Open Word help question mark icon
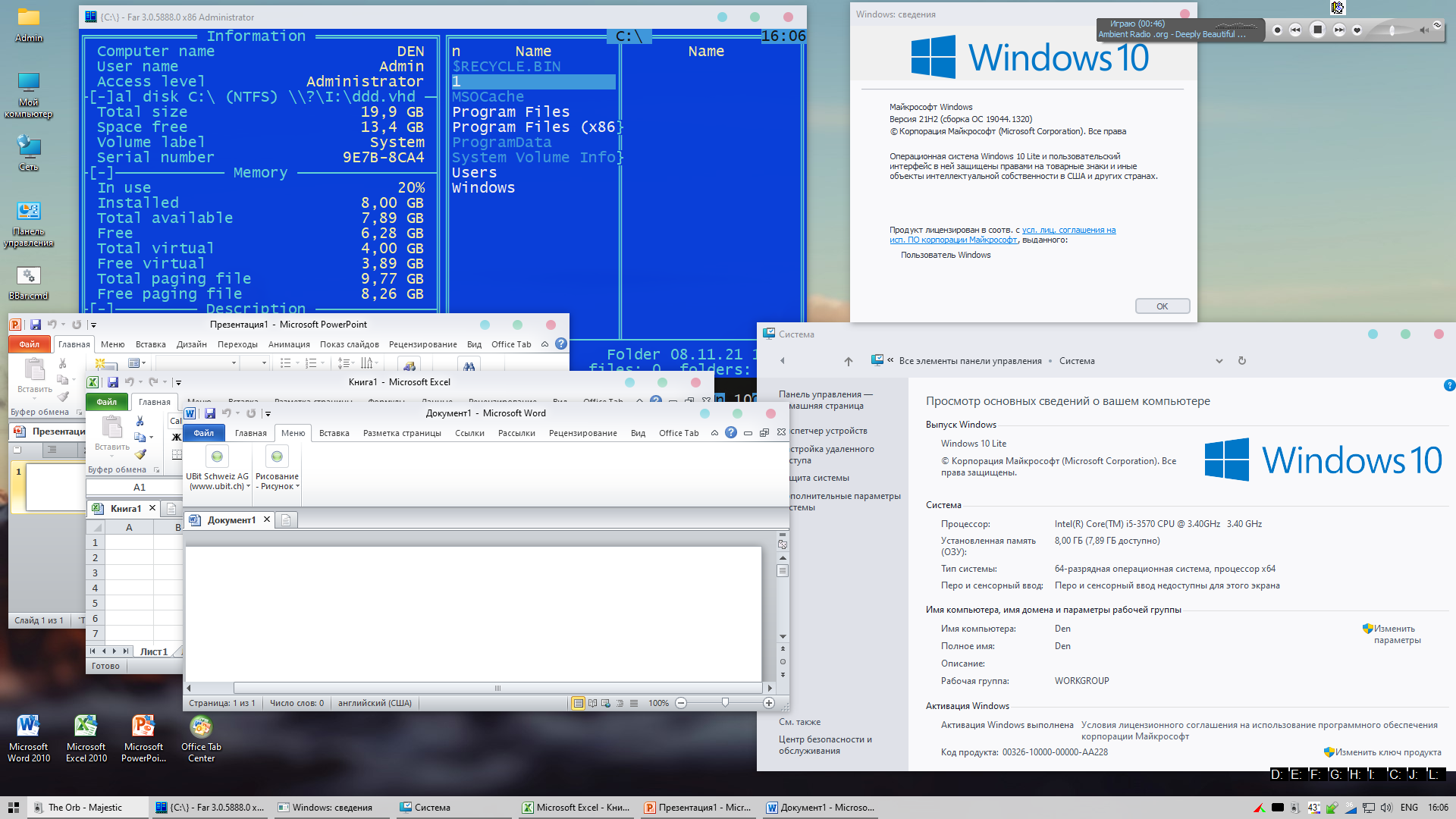This screenshot has height=819, width=1456. [x=730, y=432]
